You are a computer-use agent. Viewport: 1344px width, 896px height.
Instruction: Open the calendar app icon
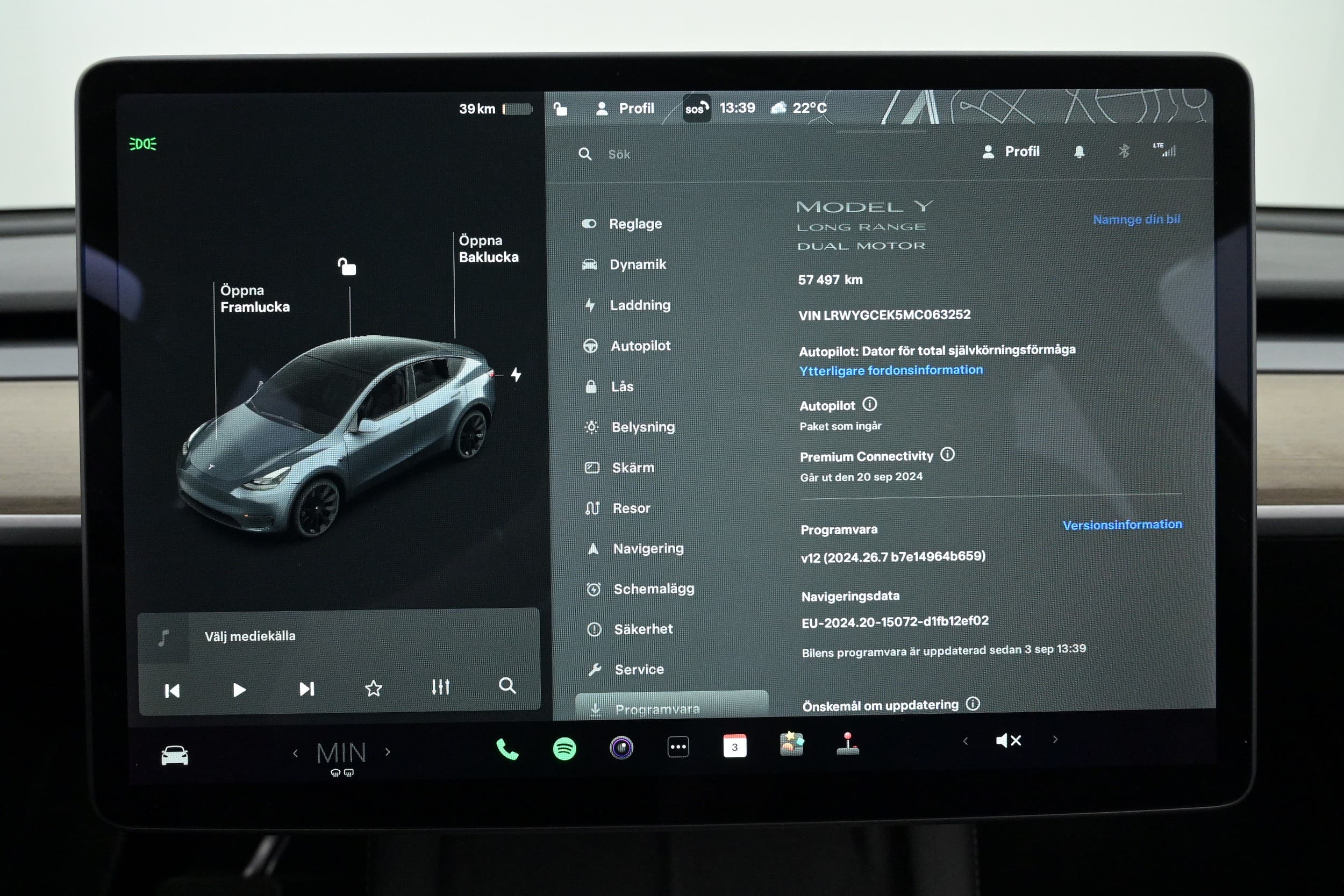pos(734,746)
